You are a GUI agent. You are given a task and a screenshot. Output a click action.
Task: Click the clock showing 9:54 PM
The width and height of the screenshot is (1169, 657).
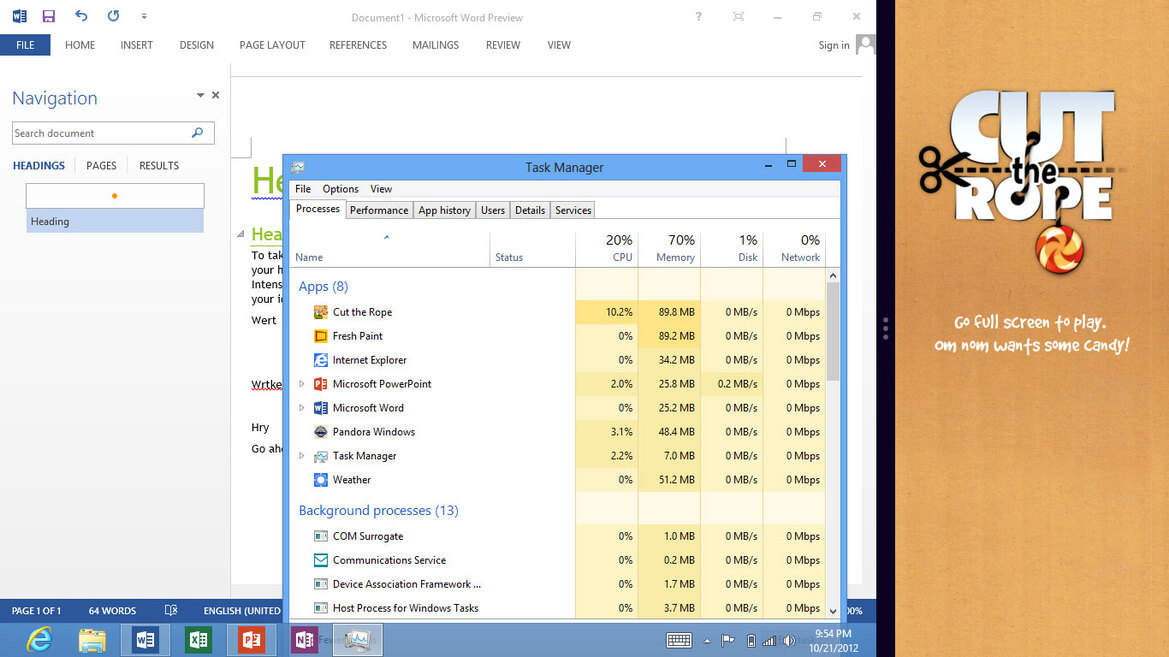[x=833, y=634]
